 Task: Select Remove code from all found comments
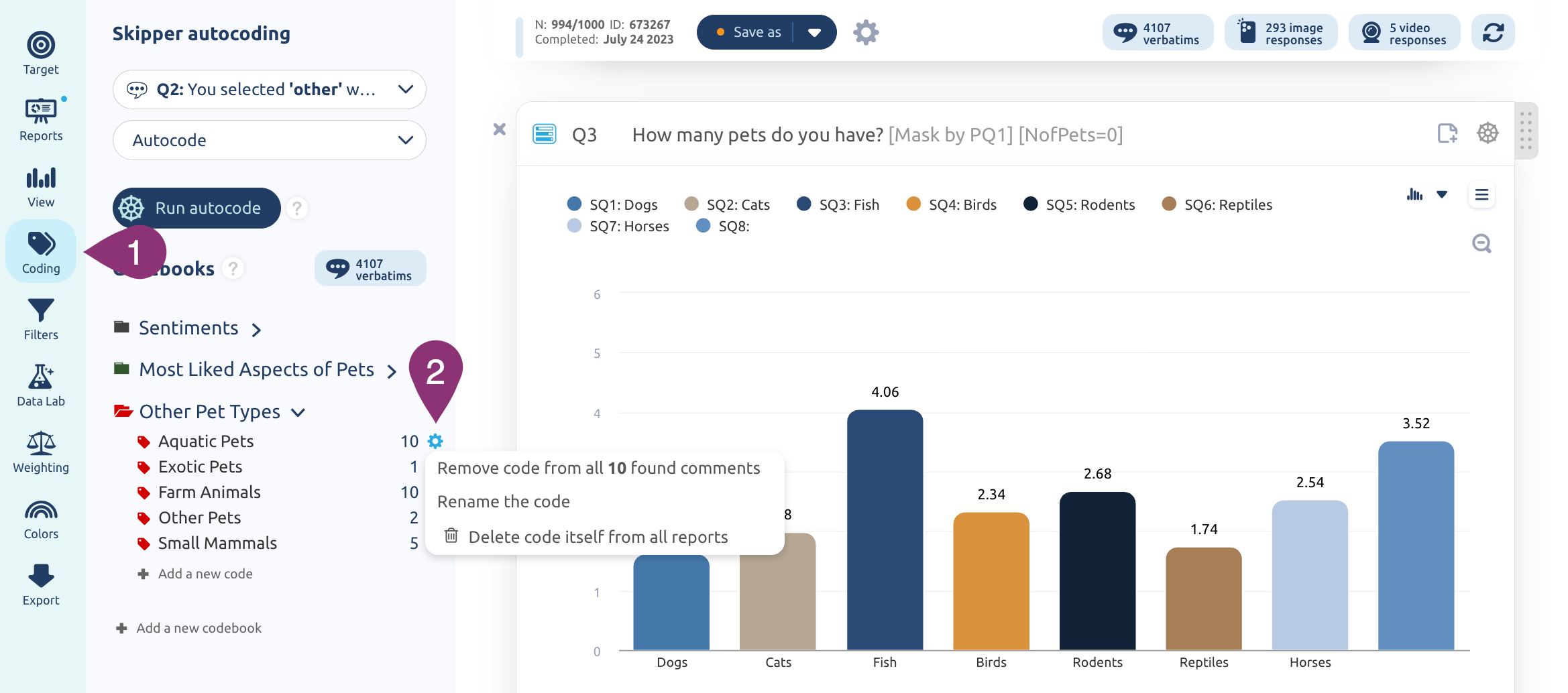tap(599, 468)
